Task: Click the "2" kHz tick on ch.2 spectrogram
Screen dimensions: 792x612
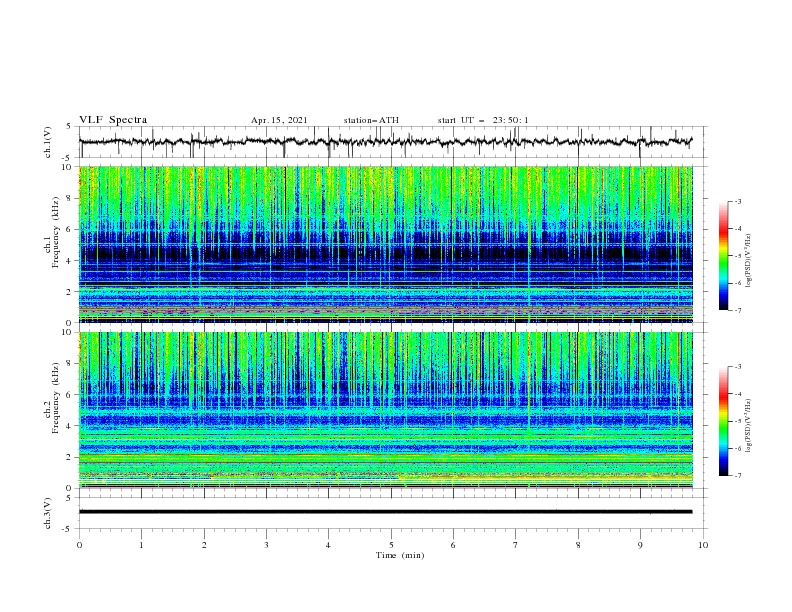Action: [70, 457]
